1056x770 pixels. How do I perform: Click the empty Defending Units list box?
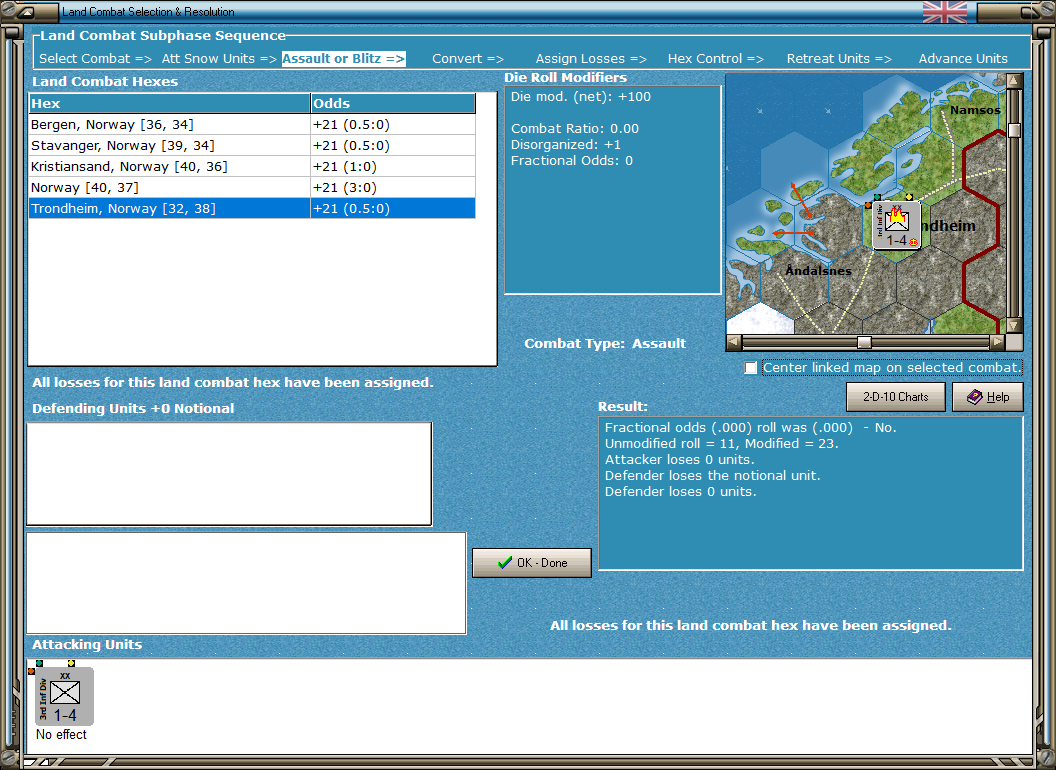click(229, 474)
